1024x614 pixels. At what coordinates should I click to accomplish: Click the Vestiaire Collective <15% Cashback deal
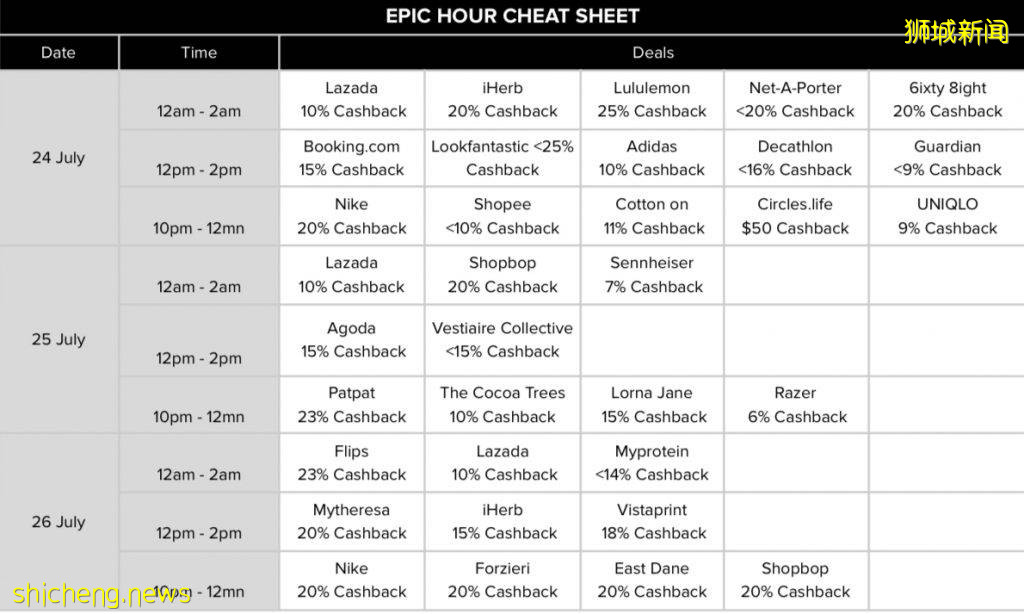(x=502, y=340)
